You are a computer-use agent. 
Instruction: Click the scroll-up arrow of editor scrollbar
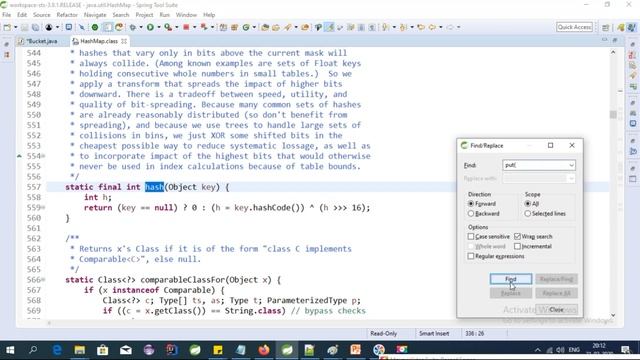(613, 52)
